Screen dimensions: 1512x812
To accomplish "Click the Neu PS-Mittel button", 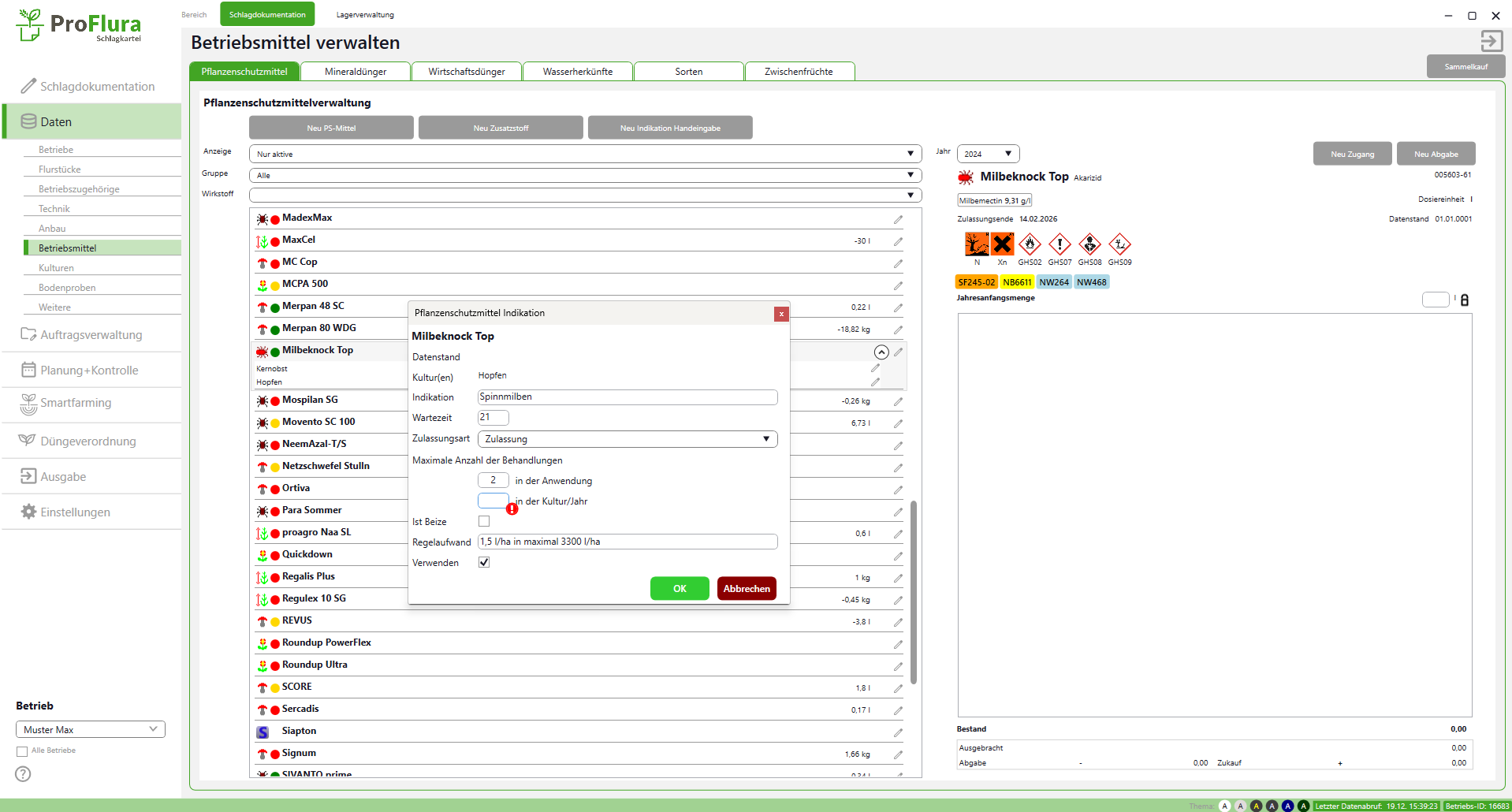I will 331,128.
